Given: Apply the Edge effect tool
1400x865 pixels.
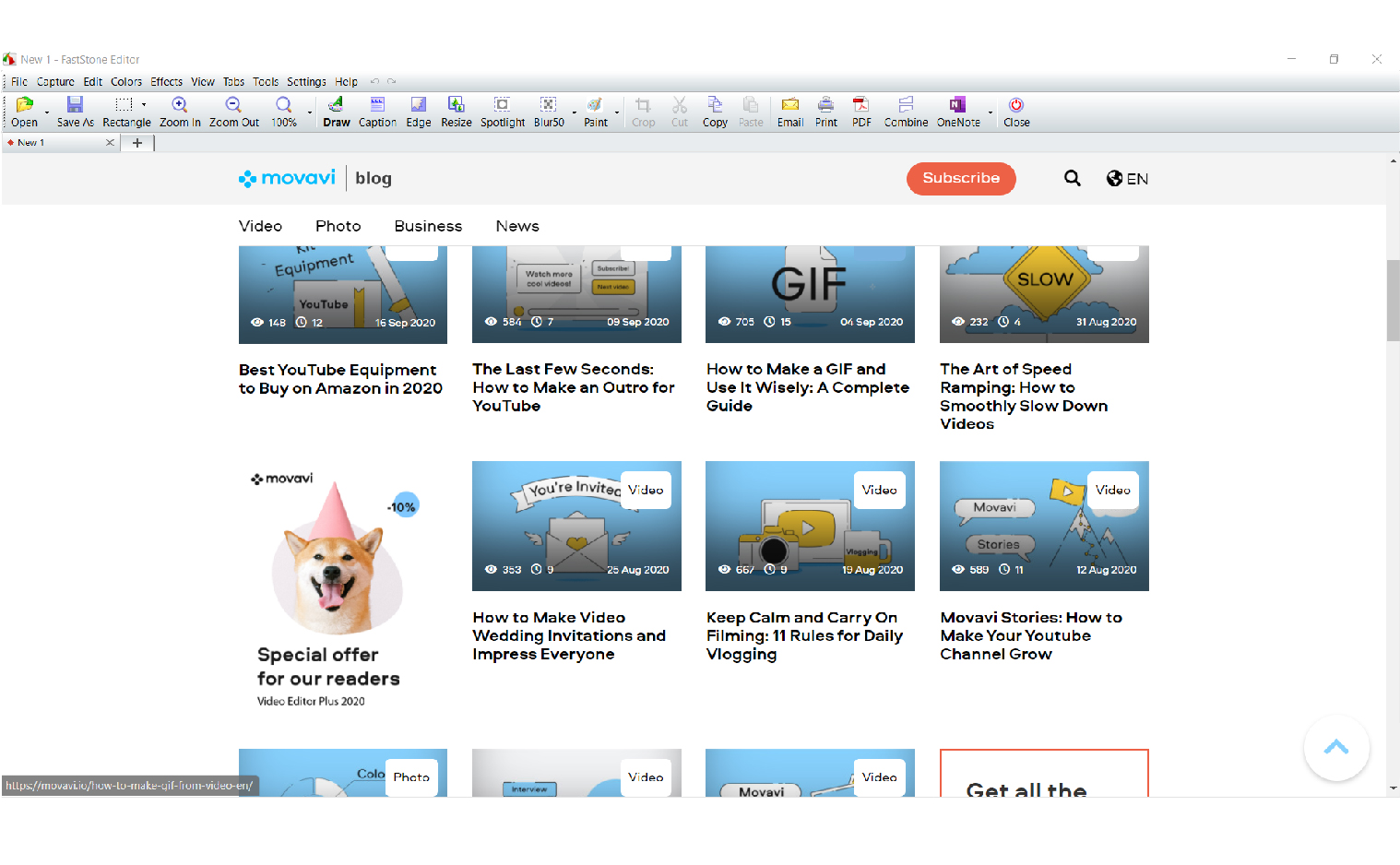Looking at the screenshot, I should pos(419,112).
